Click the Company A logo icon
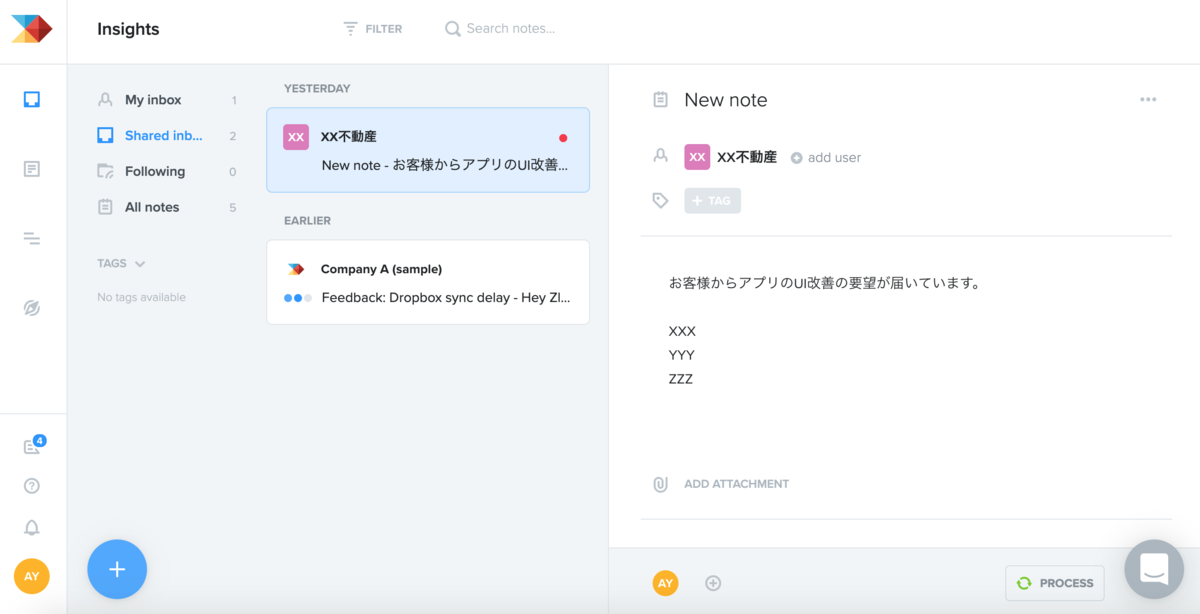1200x614 pixels. pyautogui.click(x=296, y=269)
